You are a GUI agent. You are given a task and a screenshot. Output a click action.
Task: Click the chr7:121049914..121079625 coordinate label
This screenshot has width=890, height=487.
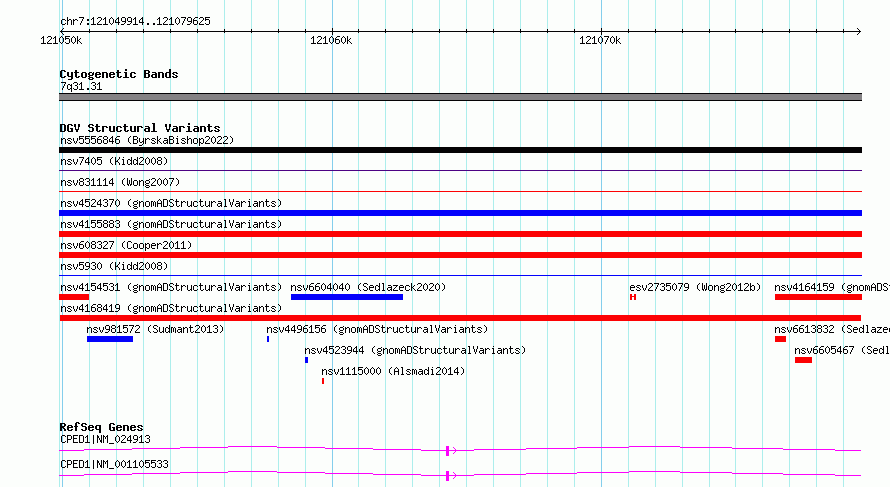135,21
